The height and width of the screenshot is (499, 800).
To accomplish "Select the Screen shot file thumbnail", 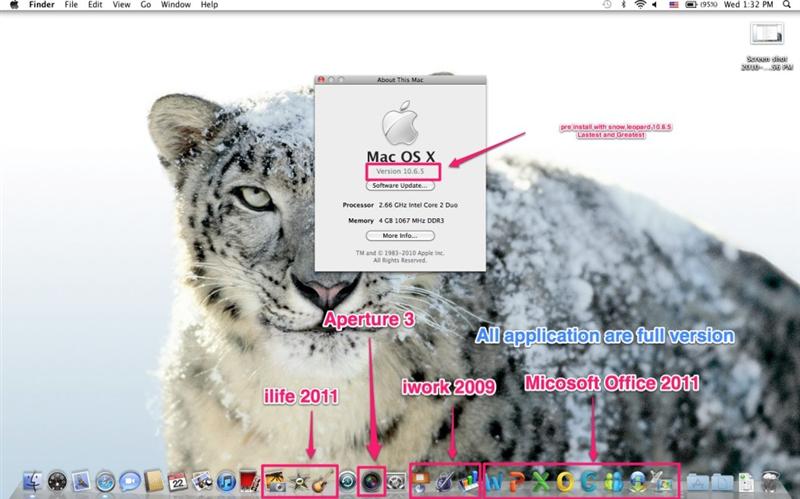I will [x=766, y=35].
